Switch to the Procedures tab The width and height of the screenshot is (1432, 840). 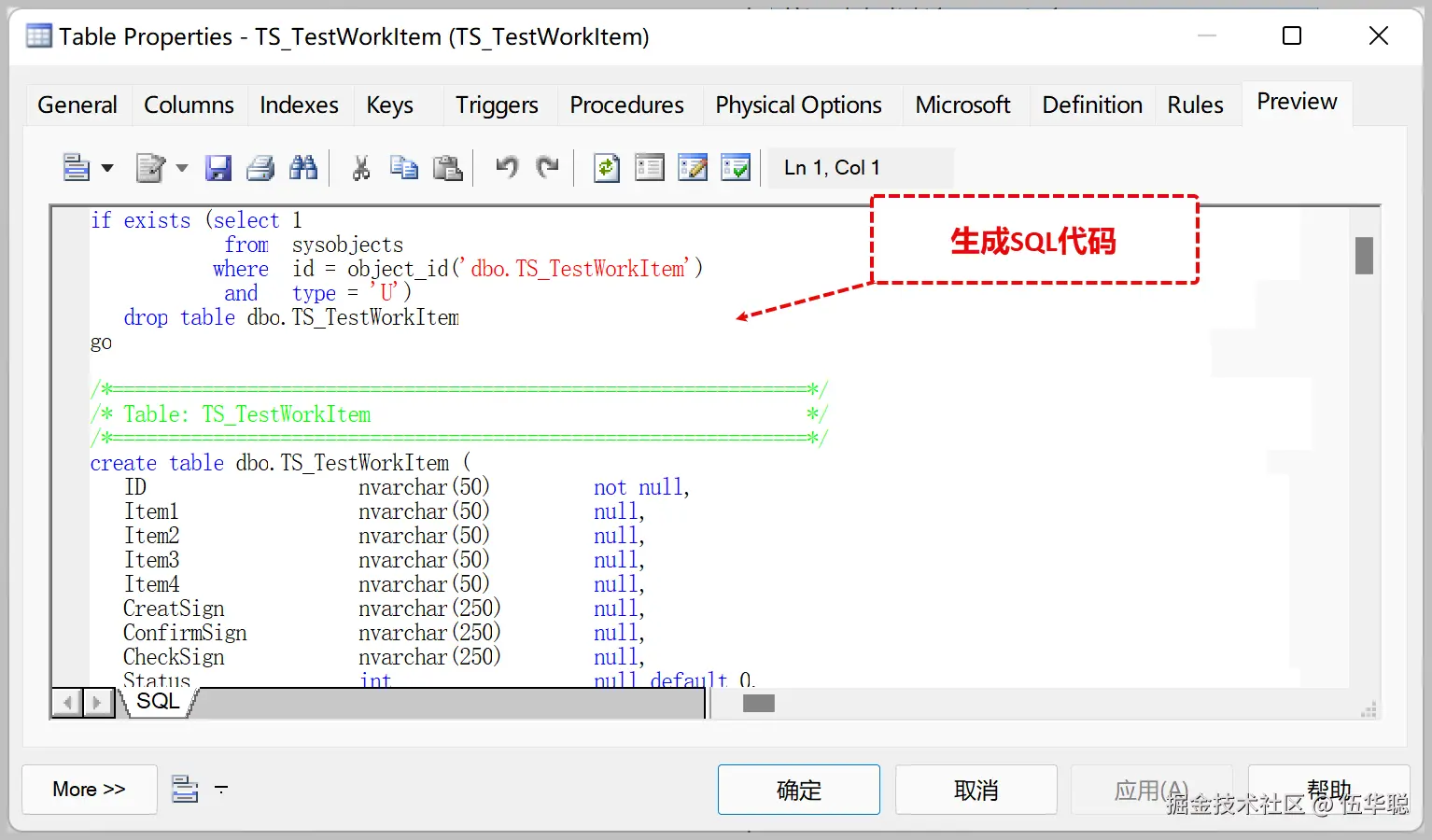coord(626,105)
